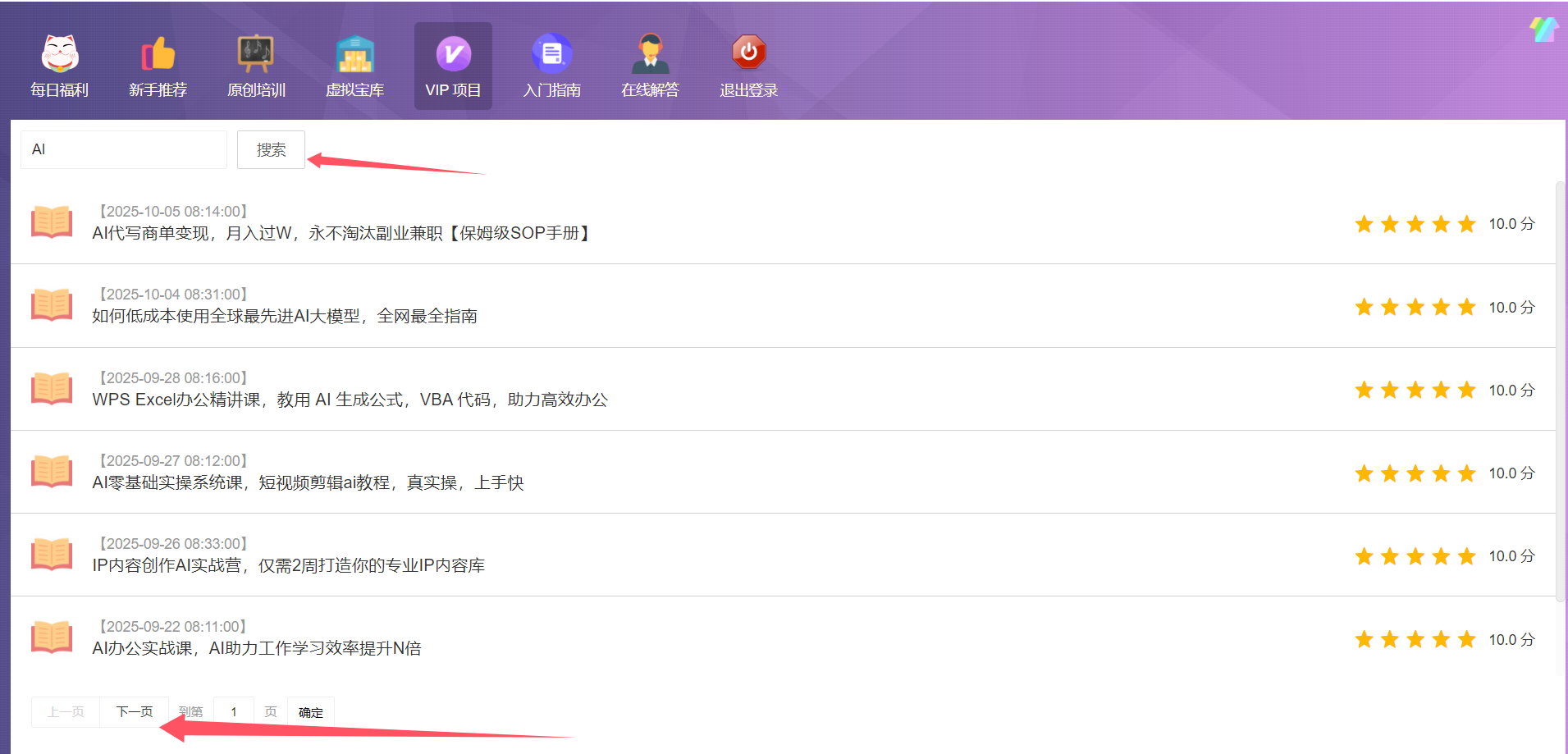
Task: Click the 新手推荐 thumbs-up icon
Action: click(158, 54)
